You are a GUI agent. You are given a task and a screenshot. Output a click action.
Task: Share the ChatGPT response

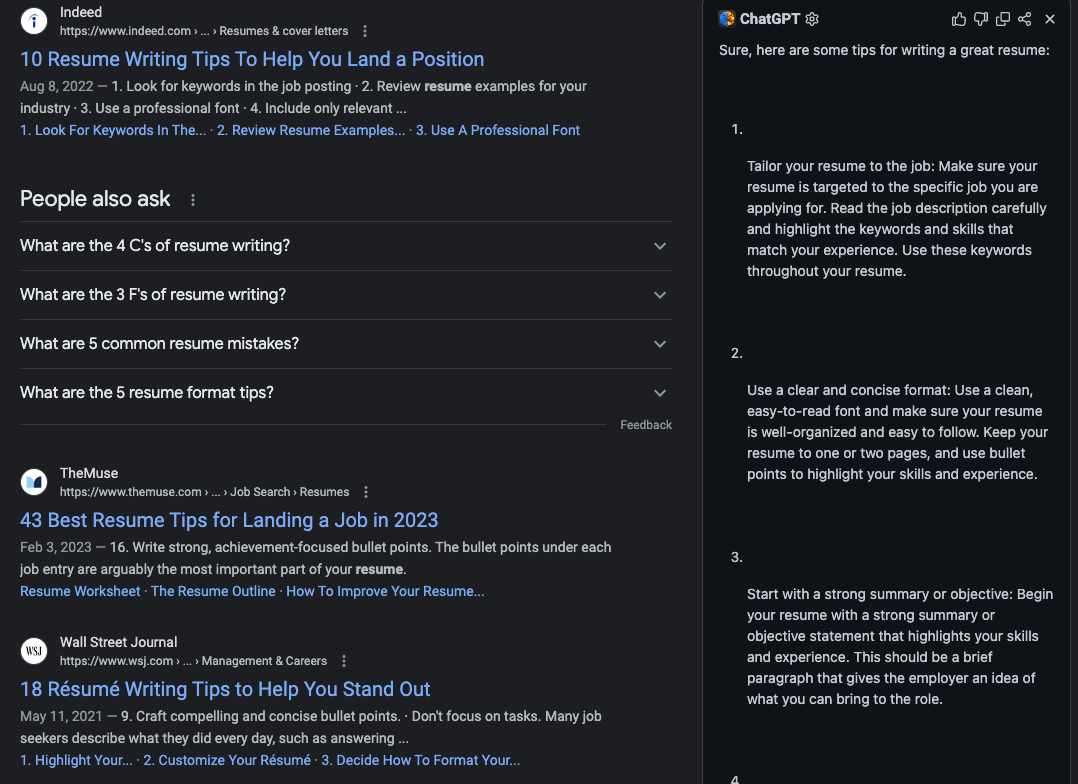coord(1024,19)
